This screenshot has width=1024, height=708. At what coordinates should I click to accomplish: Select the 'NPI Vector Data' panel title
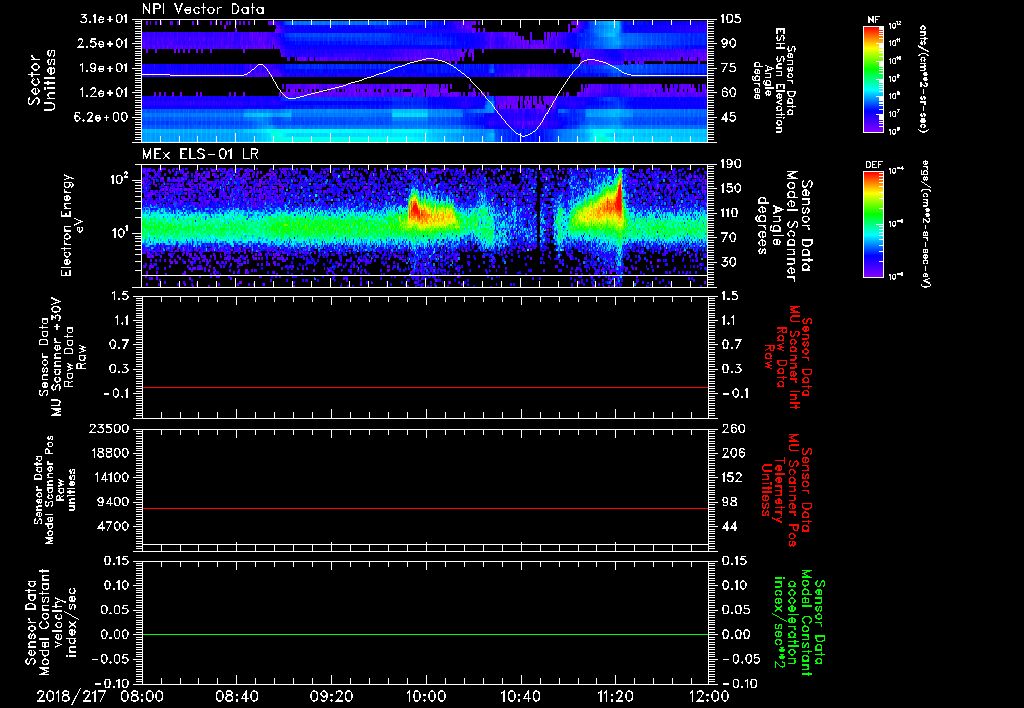click(x=204, y=9)
